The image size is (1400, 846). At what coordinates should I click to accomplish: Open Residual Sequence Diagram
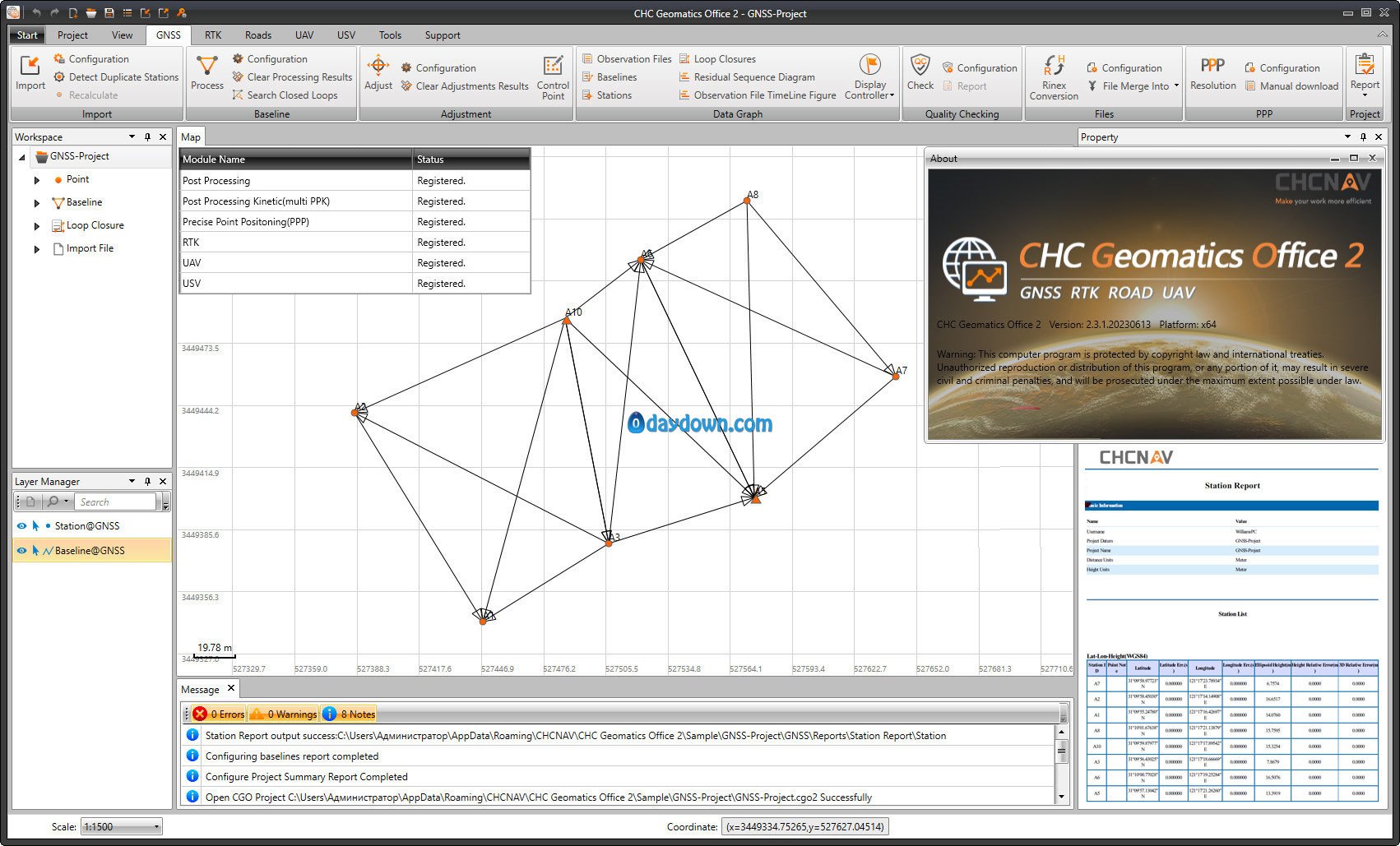747,77
